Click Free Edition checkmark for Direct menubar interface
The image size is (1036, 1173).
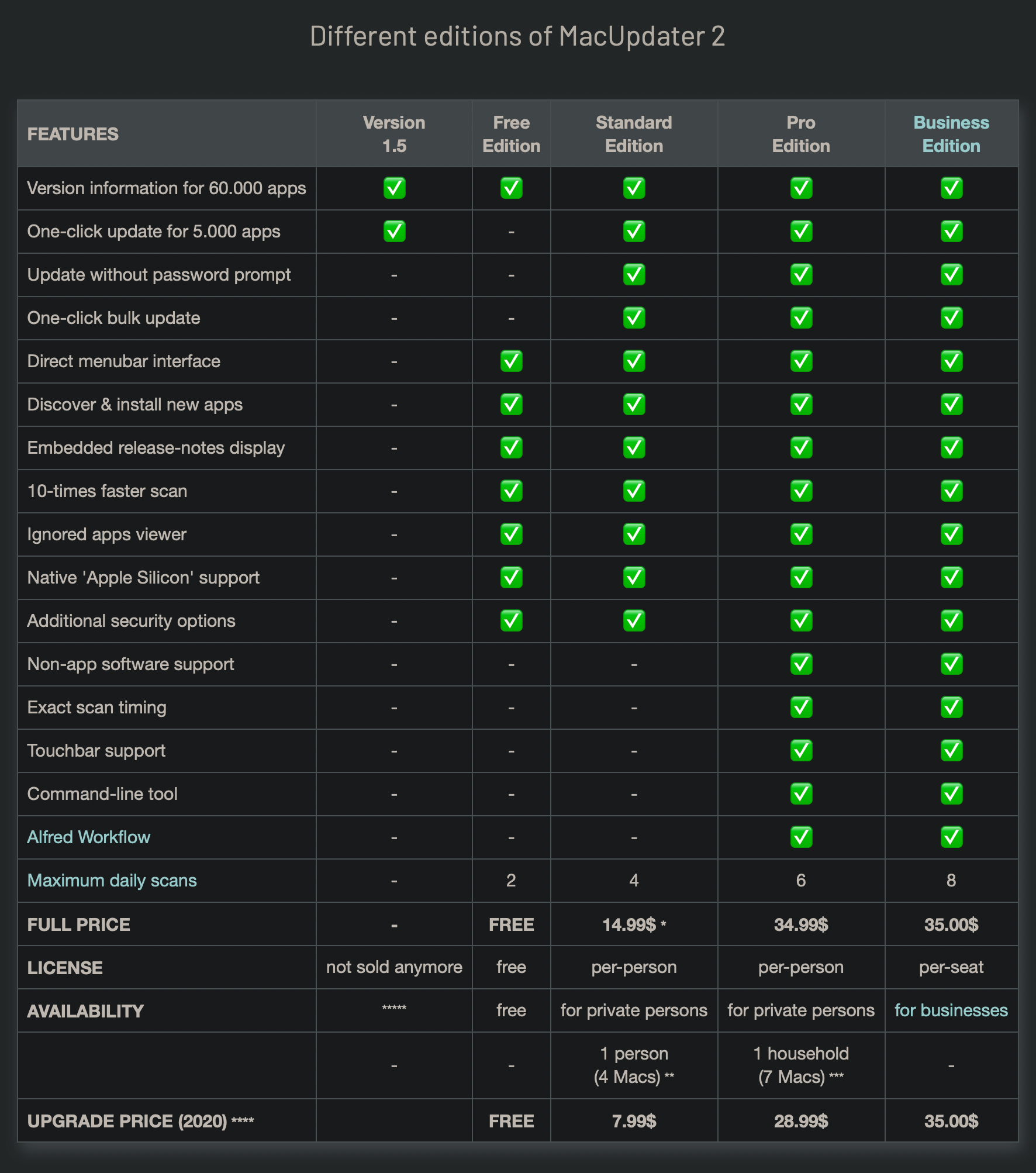(511, 361)
